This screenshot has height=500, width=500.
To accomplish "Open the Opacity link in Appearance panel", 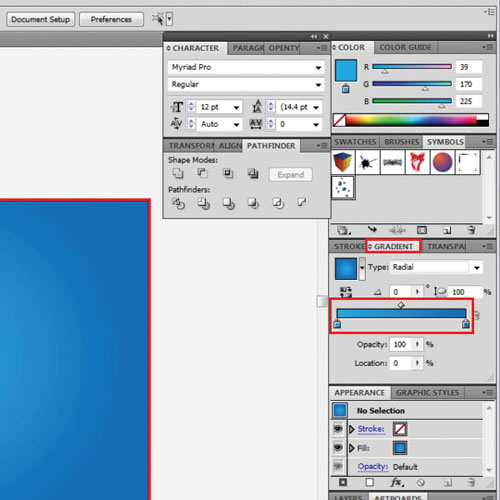I will pos(373,466).
